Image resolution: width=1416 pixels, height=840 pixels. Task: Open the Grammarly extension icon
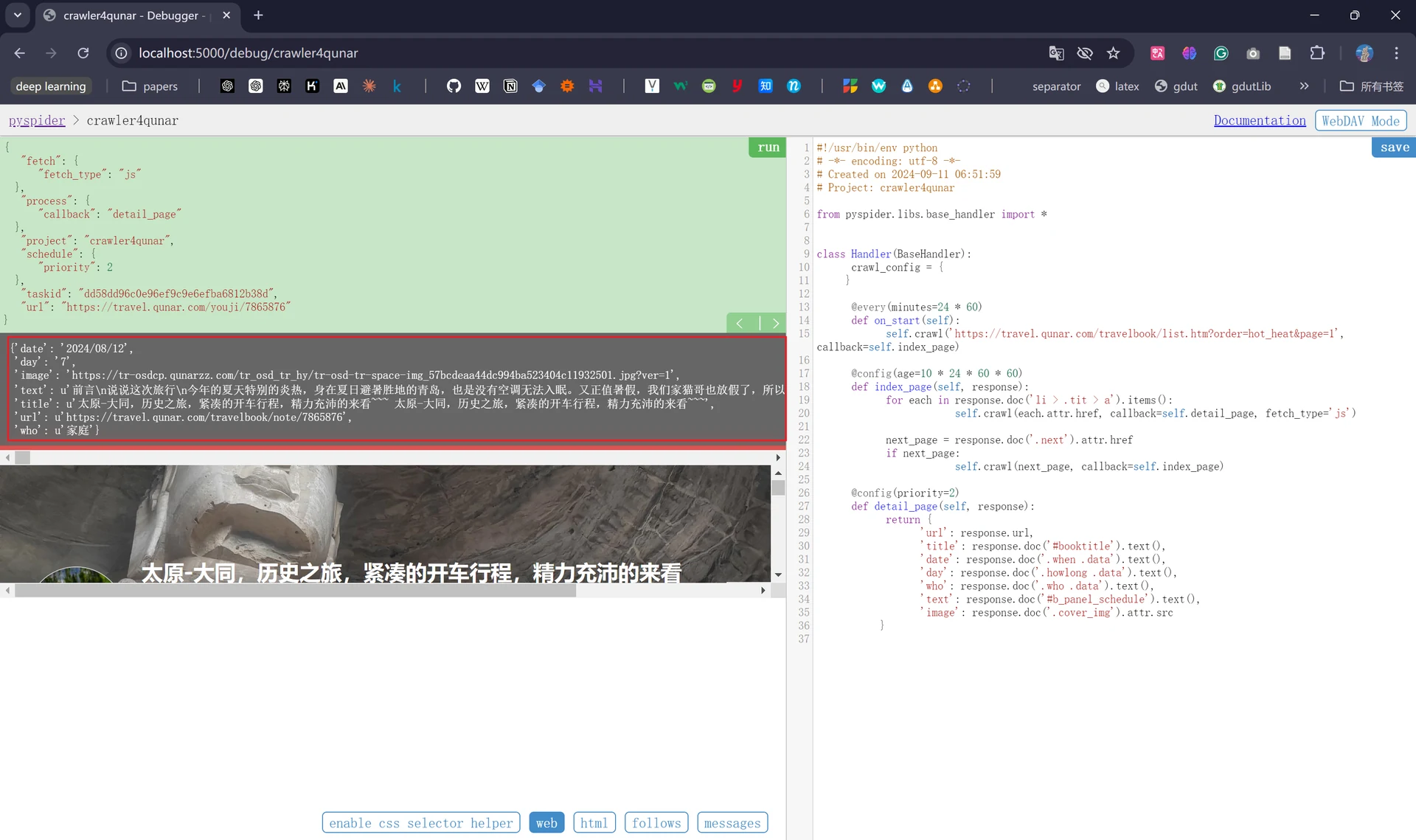point(1221,53)
